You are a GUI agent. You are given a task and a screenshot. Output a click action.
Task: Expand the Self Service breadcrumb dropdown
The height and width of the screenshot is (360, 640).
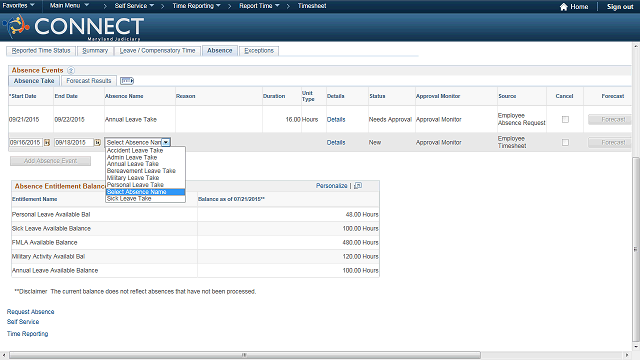pyautogui.click(x=134, y=6)
